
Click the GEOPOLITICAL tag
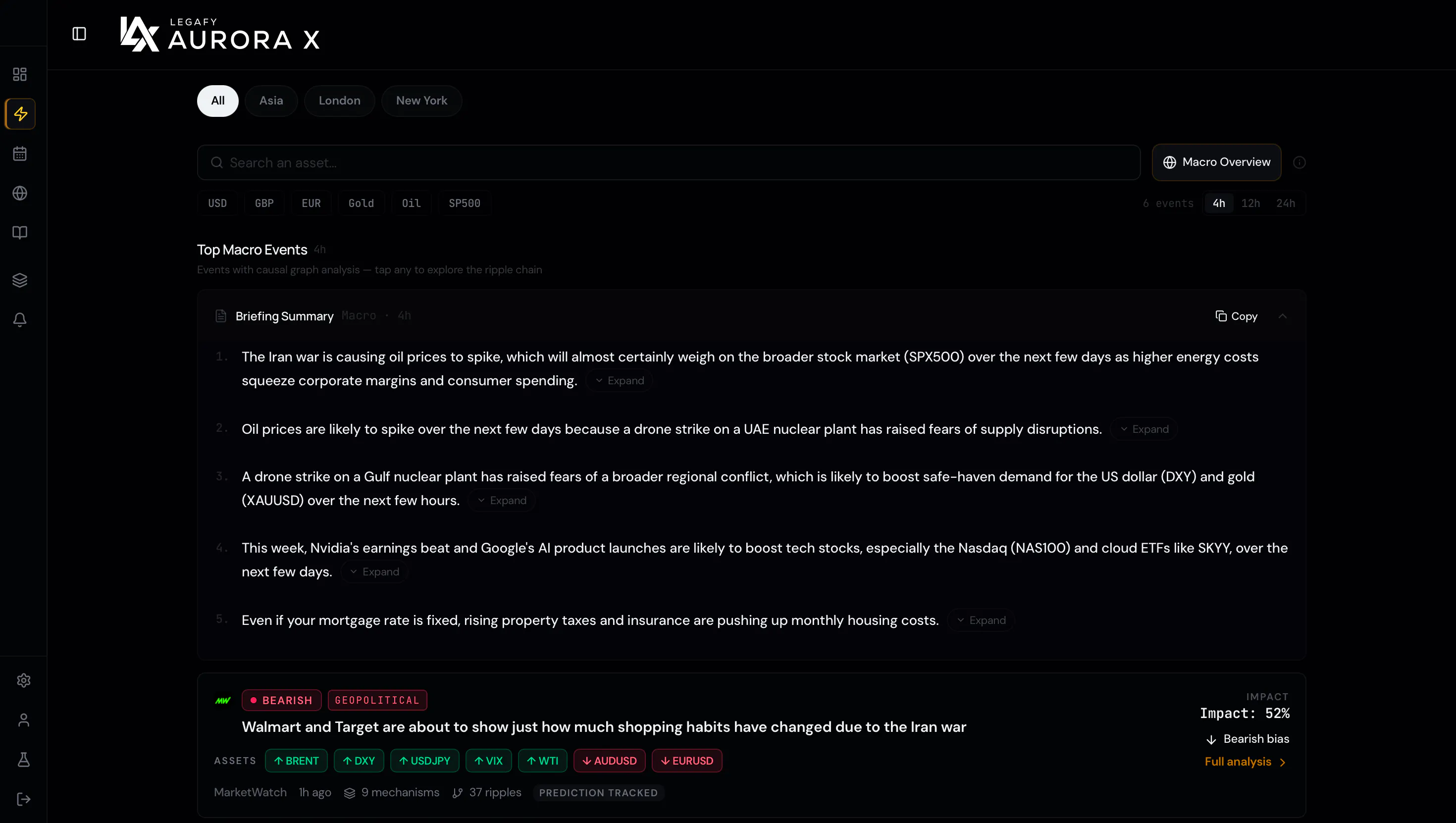377,700
